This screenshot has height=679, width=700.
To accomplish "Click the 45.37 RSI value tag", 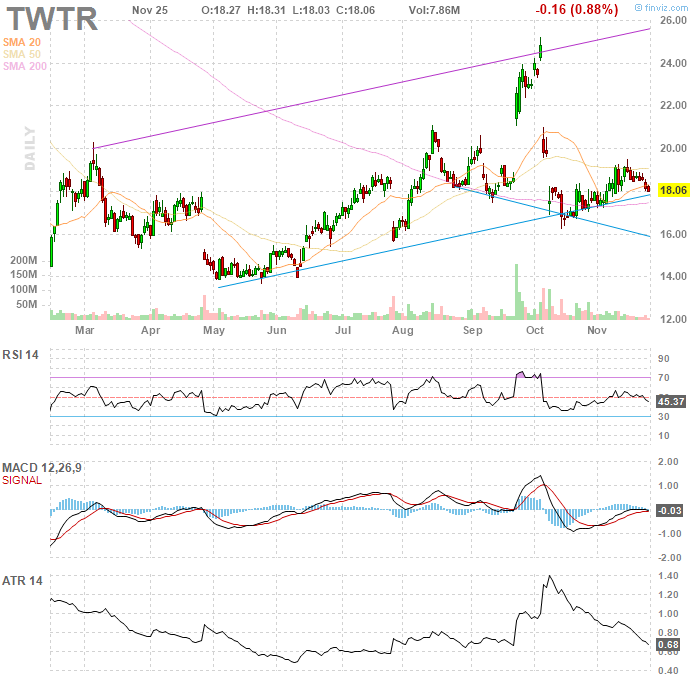I will pos(669,401).
